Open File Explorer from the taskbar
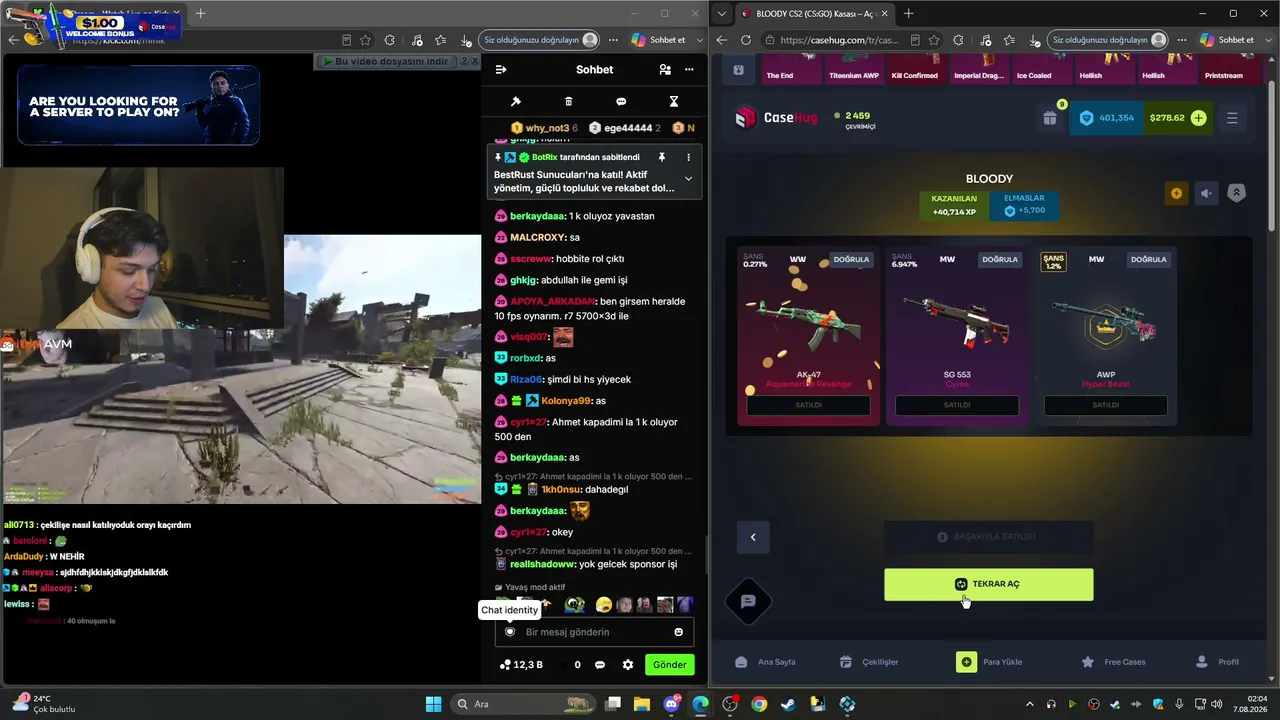The width and height of the screenshot is (1280, 720). point(641,704)
